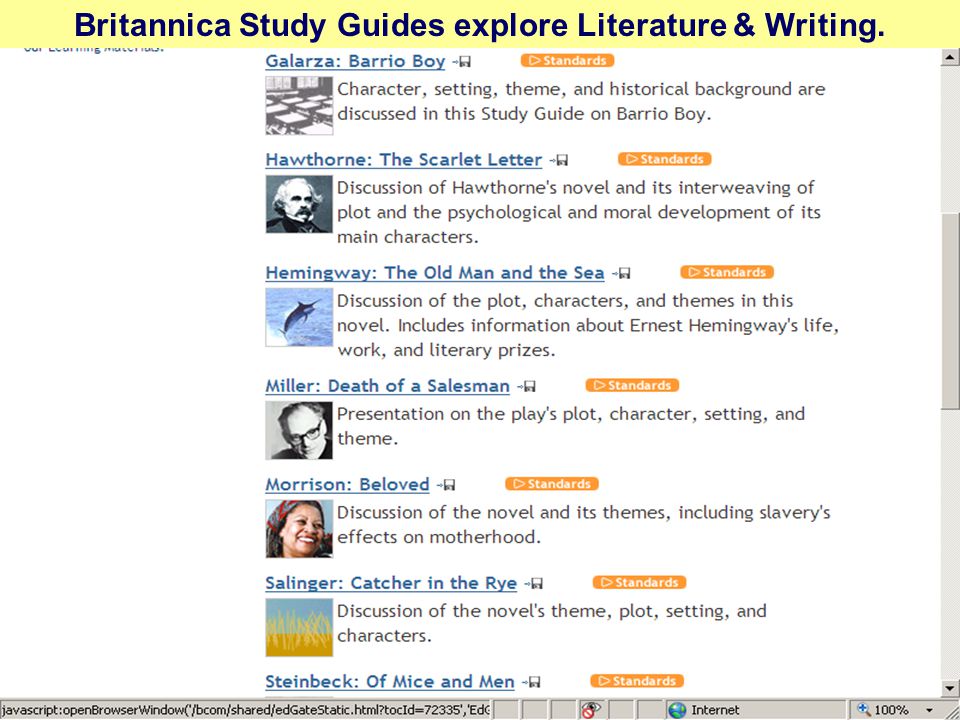Click the save icon next to Death of a Salesman
Screen dimensions: 960x720
pos(526,387)
